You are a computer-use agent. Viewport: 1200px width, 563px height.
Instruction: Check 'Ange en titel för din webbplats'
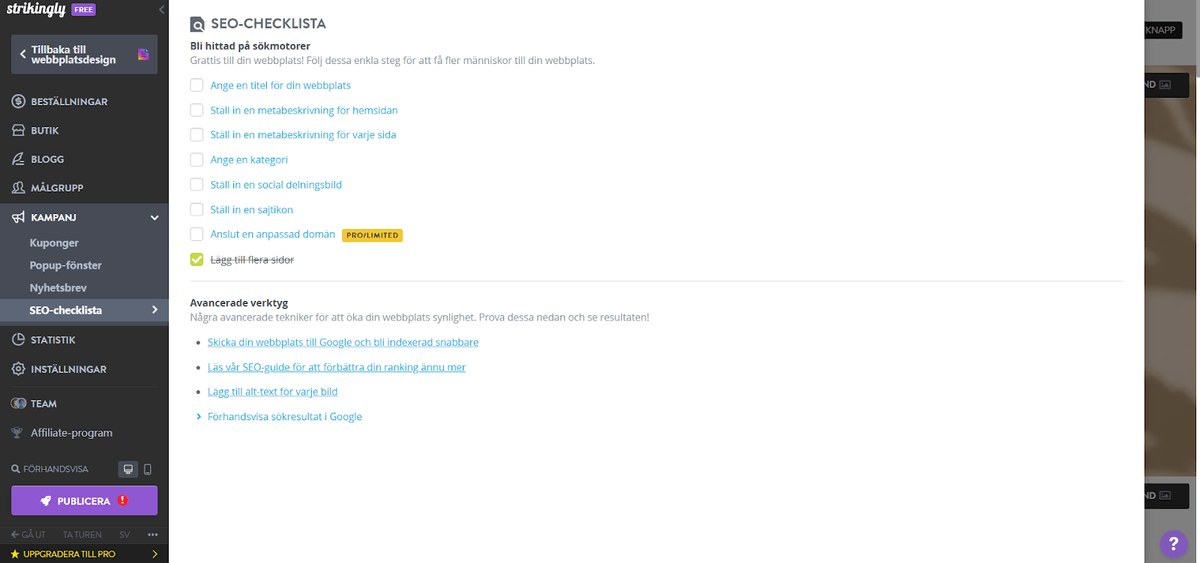click(x=197, y=86)
